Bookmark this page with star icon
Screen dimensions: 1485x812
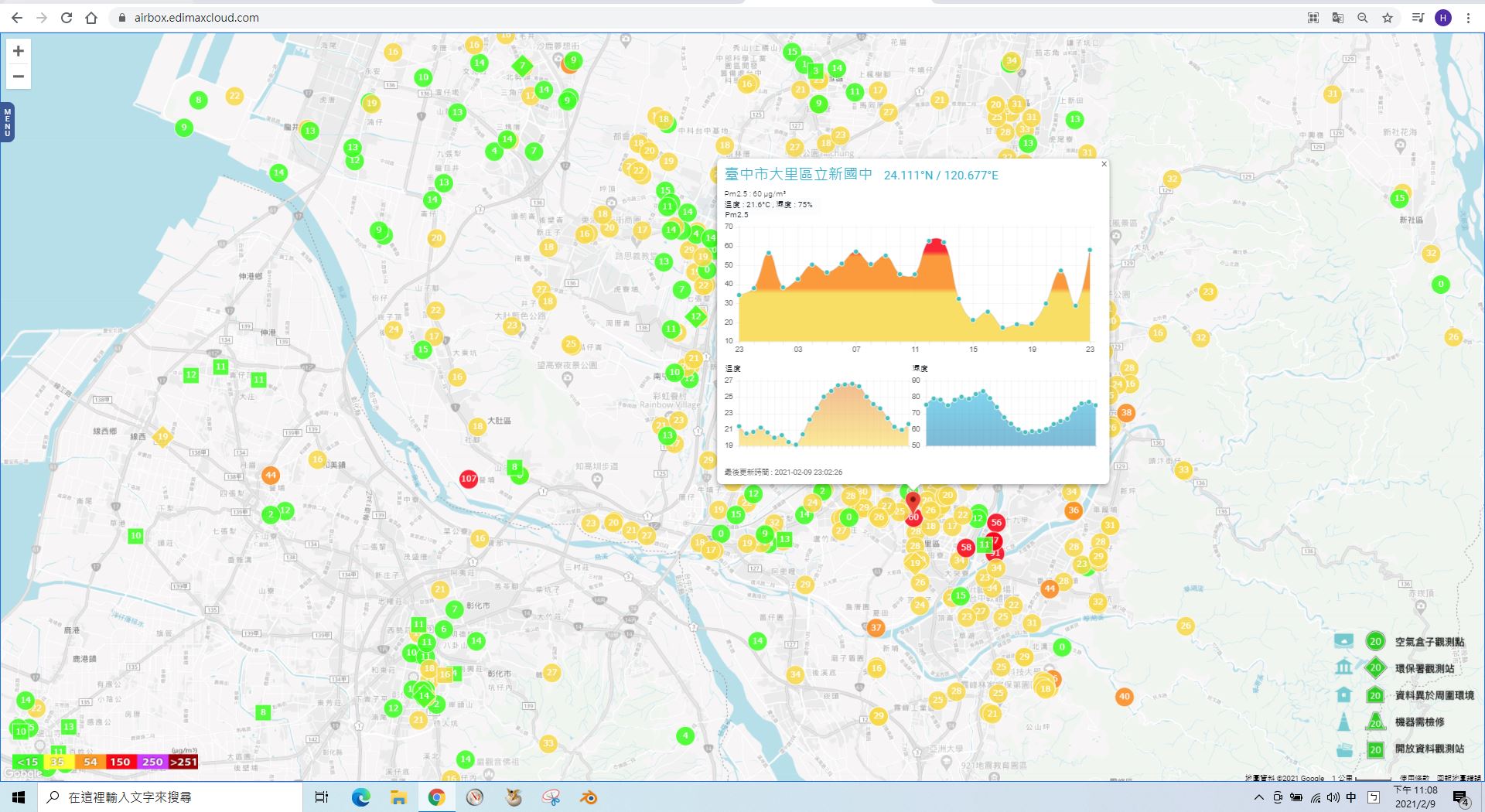(x=1388, y=18)
